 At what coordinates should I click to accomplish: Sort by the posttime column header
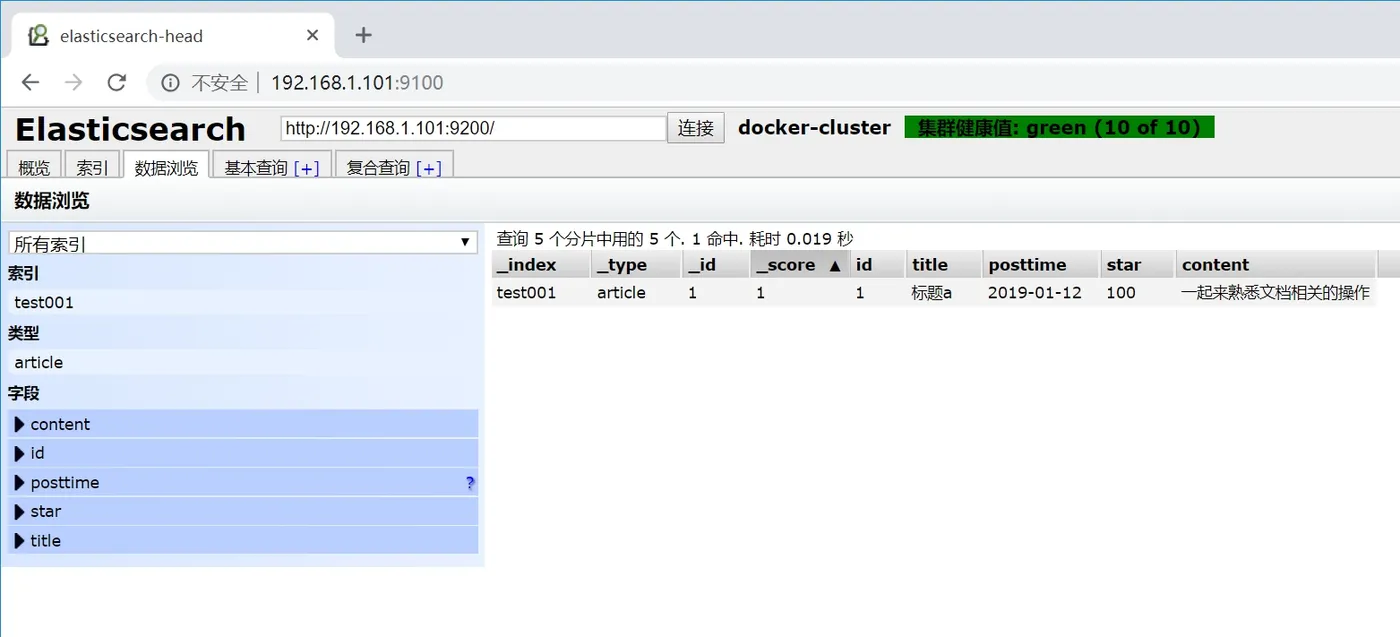[x=1041, y=265]
